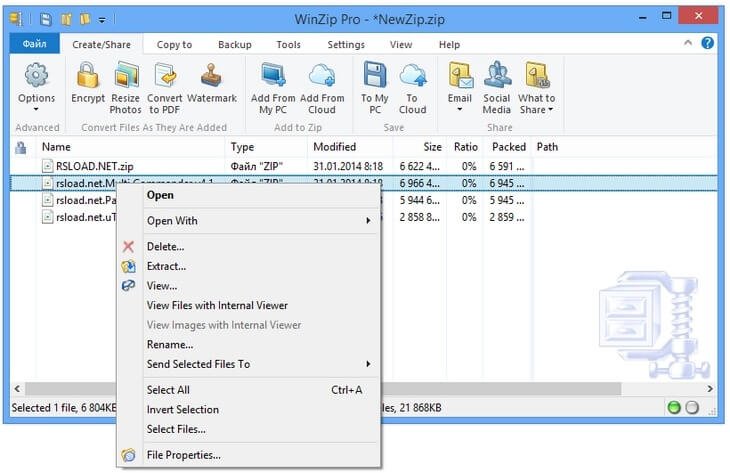The width and height of the screenshot is (730, 473).
Task: Sort by the Path column header
Action: pyautogui.click(x=547, y=147)
